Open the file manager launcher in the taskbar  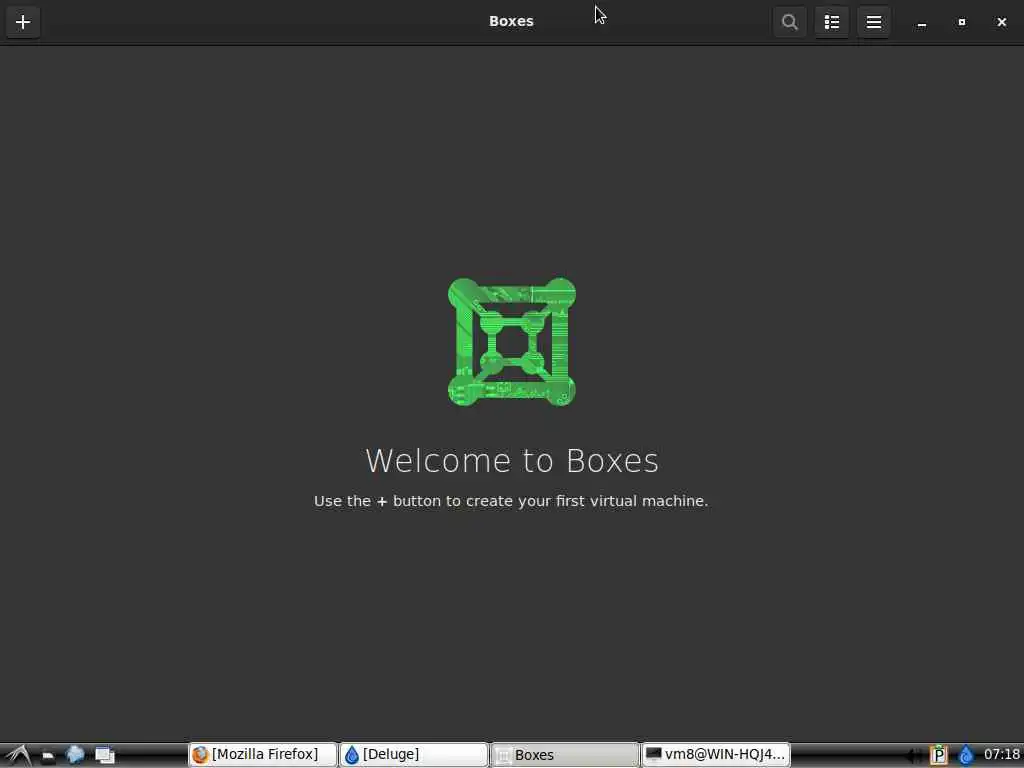pyautogui.click(x=48, y=756)
